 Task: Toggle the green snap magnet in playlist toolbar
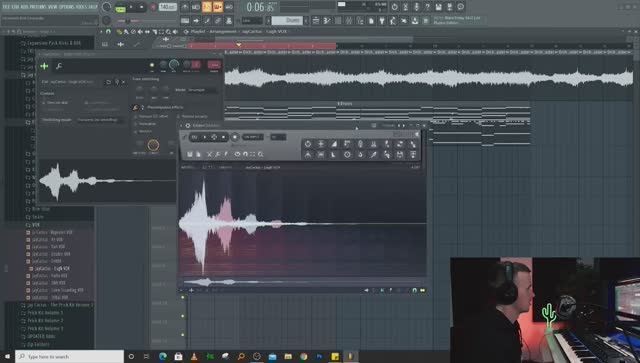point(108,31)
